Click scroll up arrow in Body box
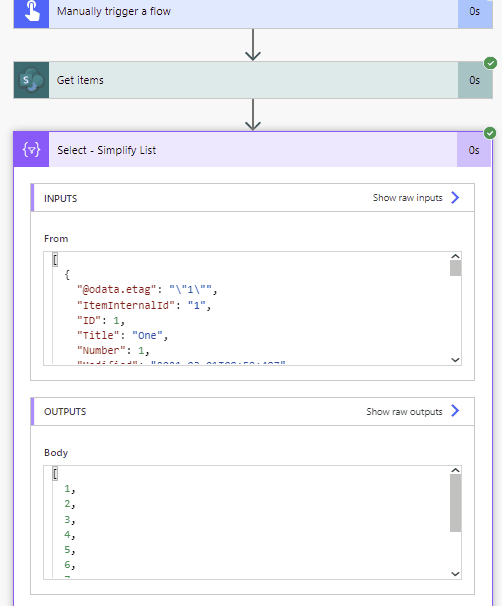Viewport: 502px width, 606px height. click(x=455, y=470)
